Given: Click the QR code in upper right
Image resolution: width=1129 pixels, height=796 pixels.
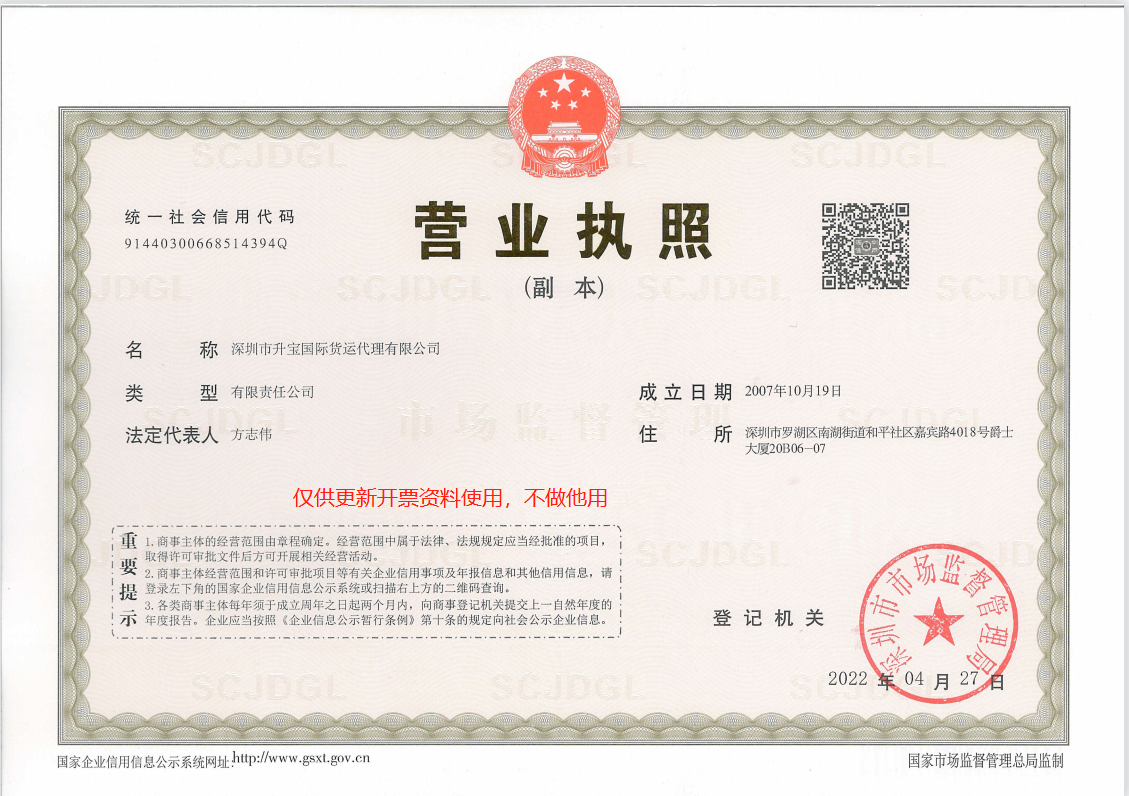Looking at the screenshot, I should pos(865,246).
